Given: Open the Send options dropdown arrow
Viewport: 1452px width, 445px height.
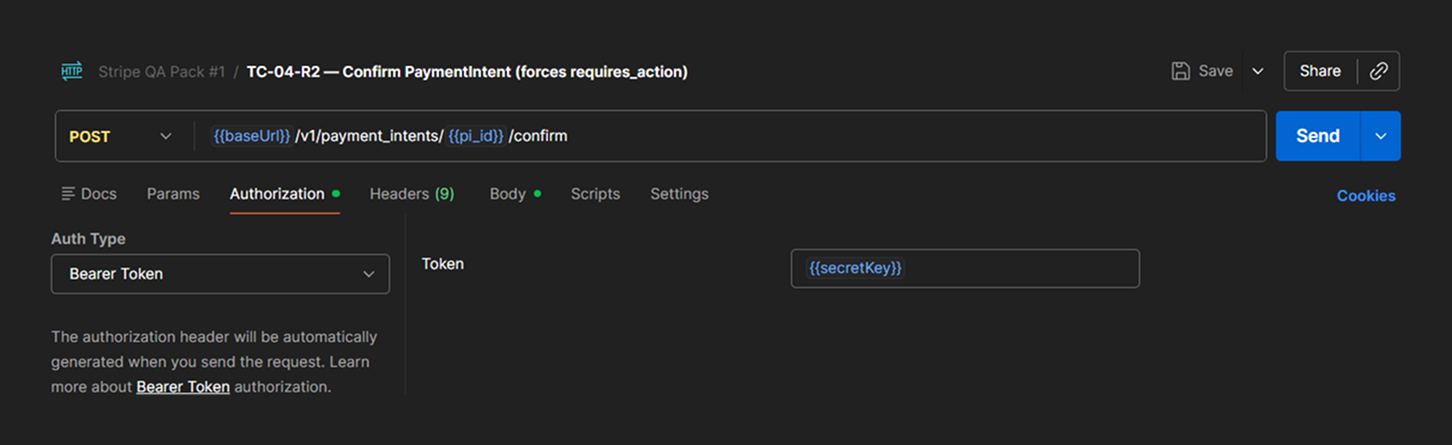Looking at the screenshot, I should (x=1381, y=136).
